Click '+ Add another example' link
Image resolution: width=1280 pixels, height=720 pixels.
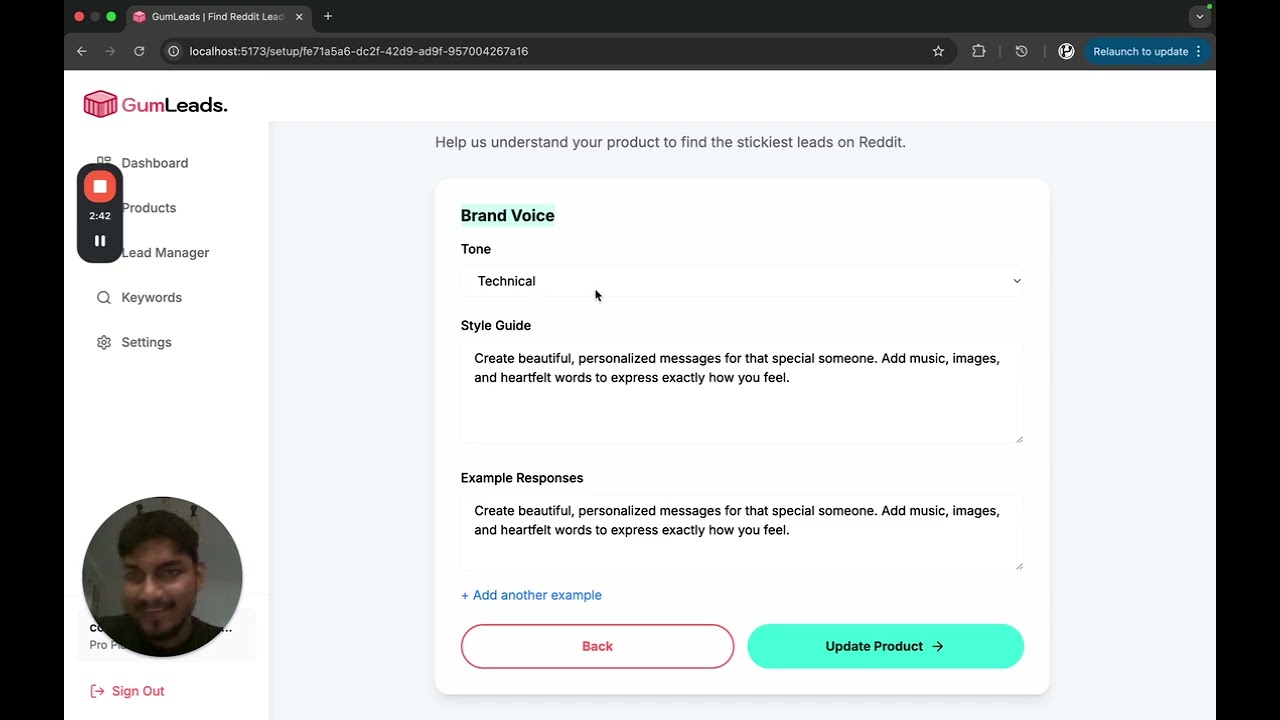tap(531, 595)
